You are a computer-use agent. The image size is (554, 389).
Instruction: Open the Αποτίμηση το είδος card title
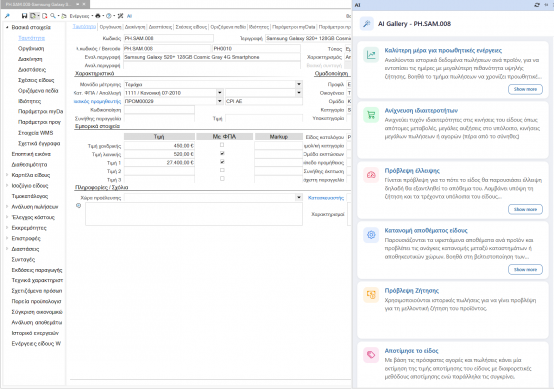click(411, 351)
